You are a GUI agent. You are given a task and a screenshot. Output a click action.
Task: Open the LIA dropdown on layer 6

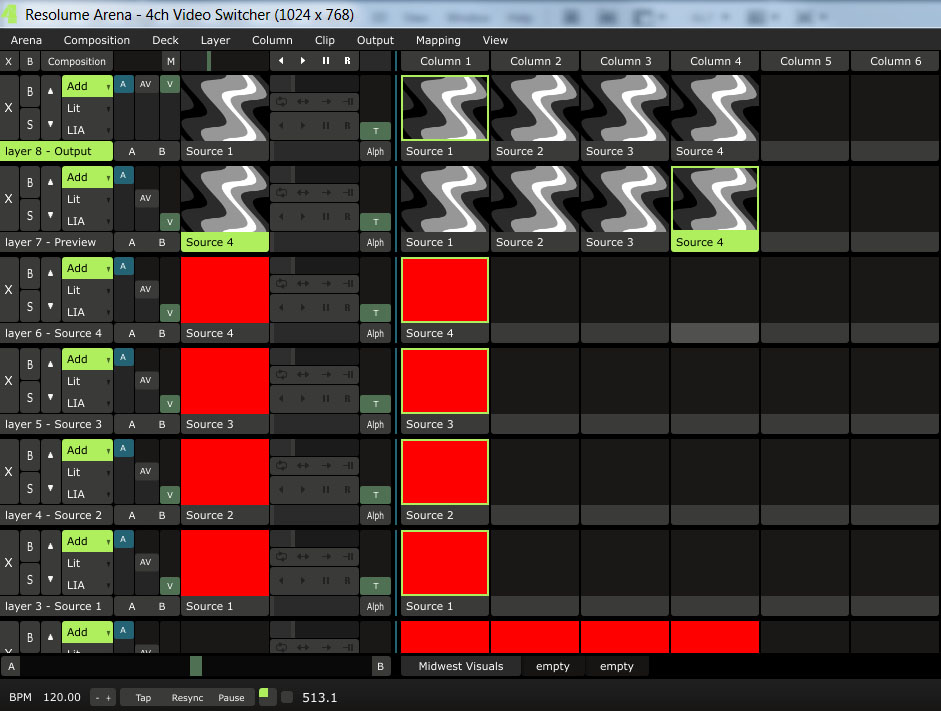coord(87,312)
